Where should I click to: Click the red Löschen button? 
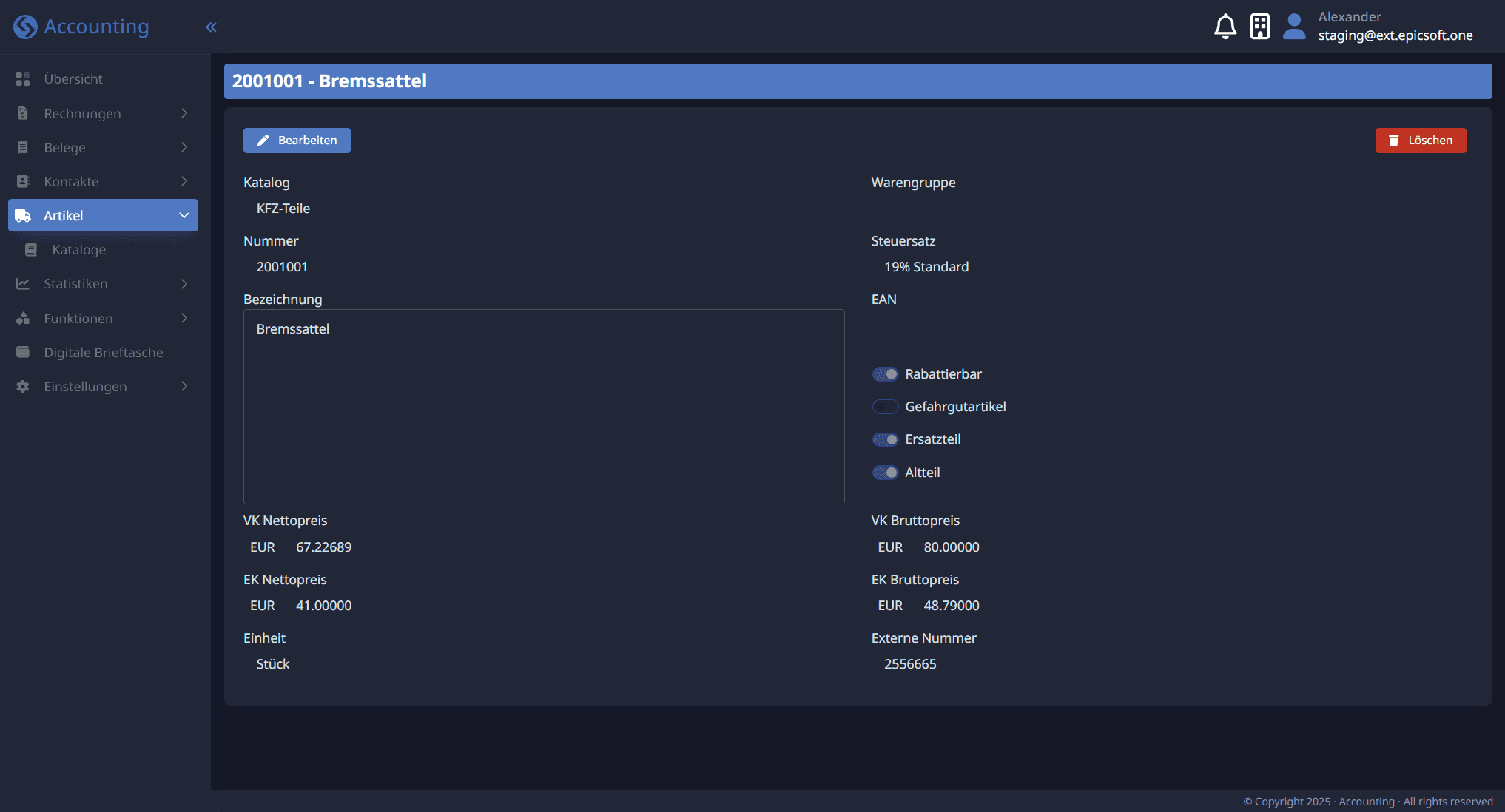(x=1421, y=141)
